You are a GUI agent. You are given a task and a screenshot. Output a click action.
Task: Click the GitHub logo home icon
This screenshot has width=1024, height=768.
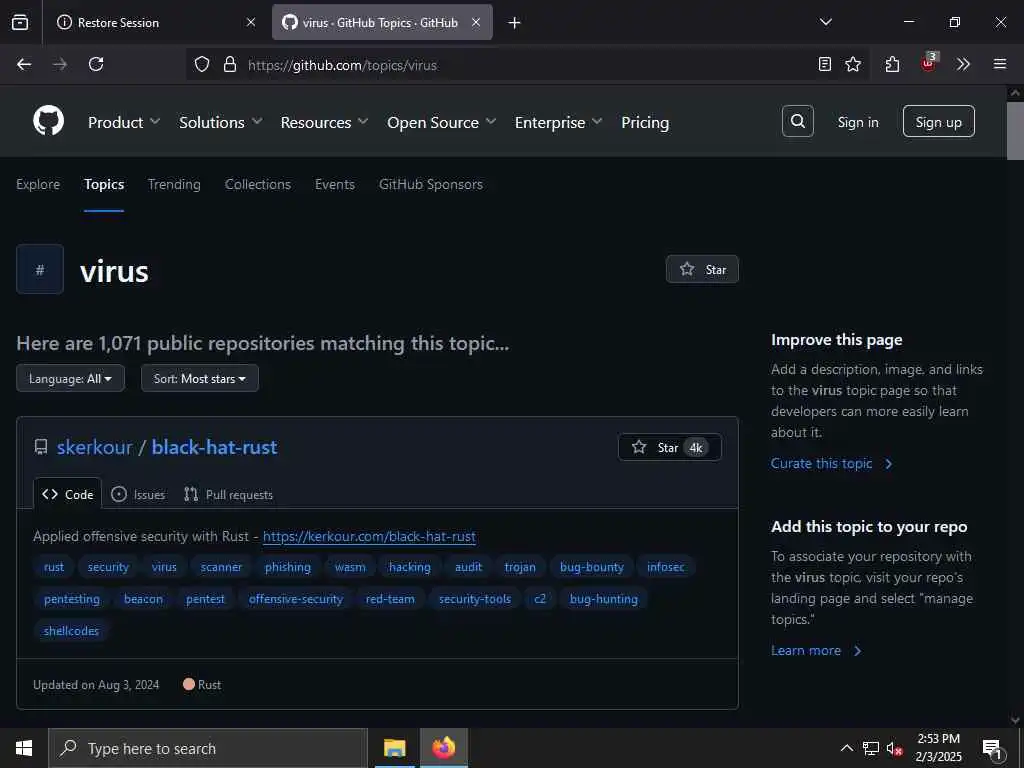[x=48, y=121]
